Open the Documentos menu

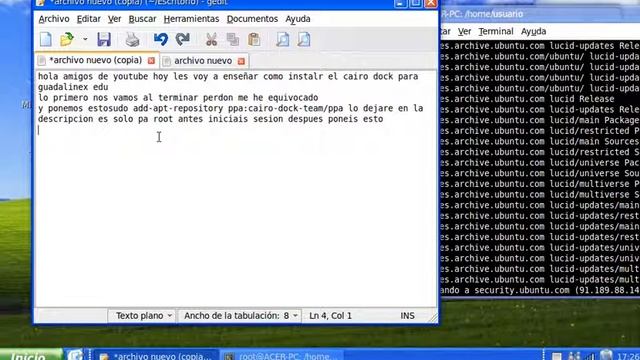(252, 19)
